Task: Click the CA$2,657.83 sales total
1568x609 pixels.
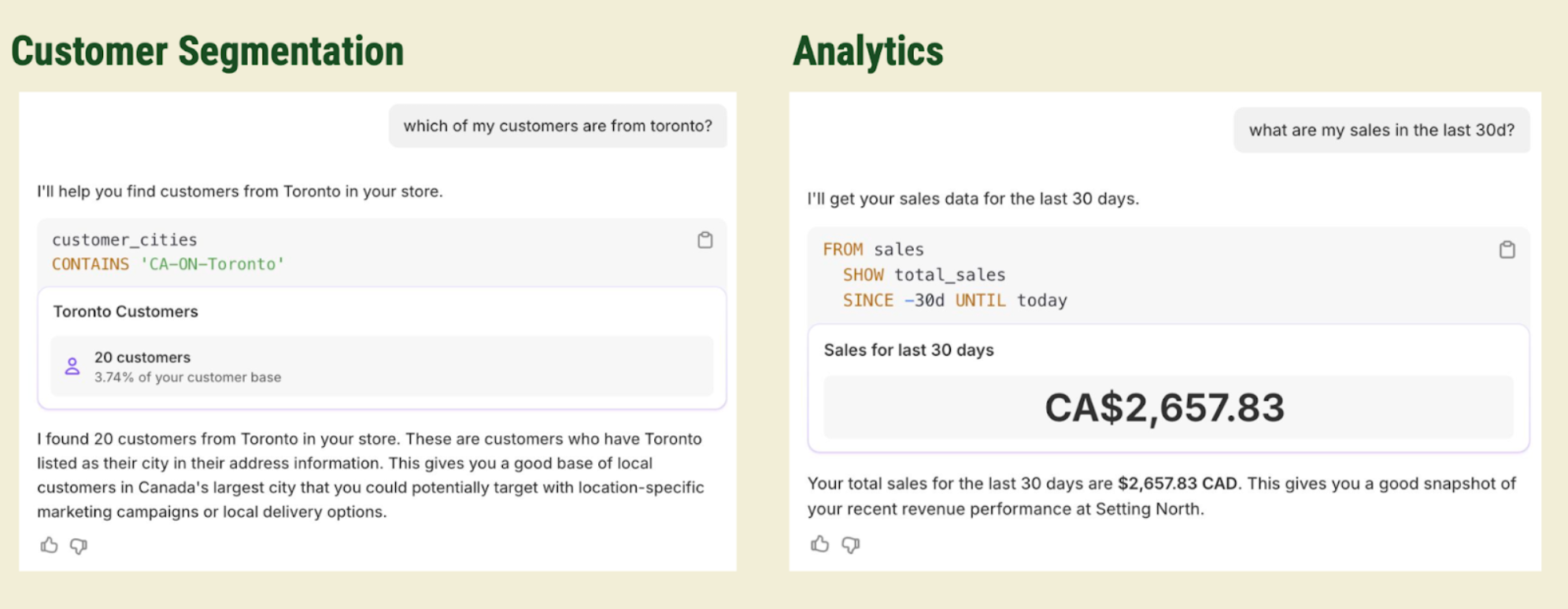Action: point(1164,408)
